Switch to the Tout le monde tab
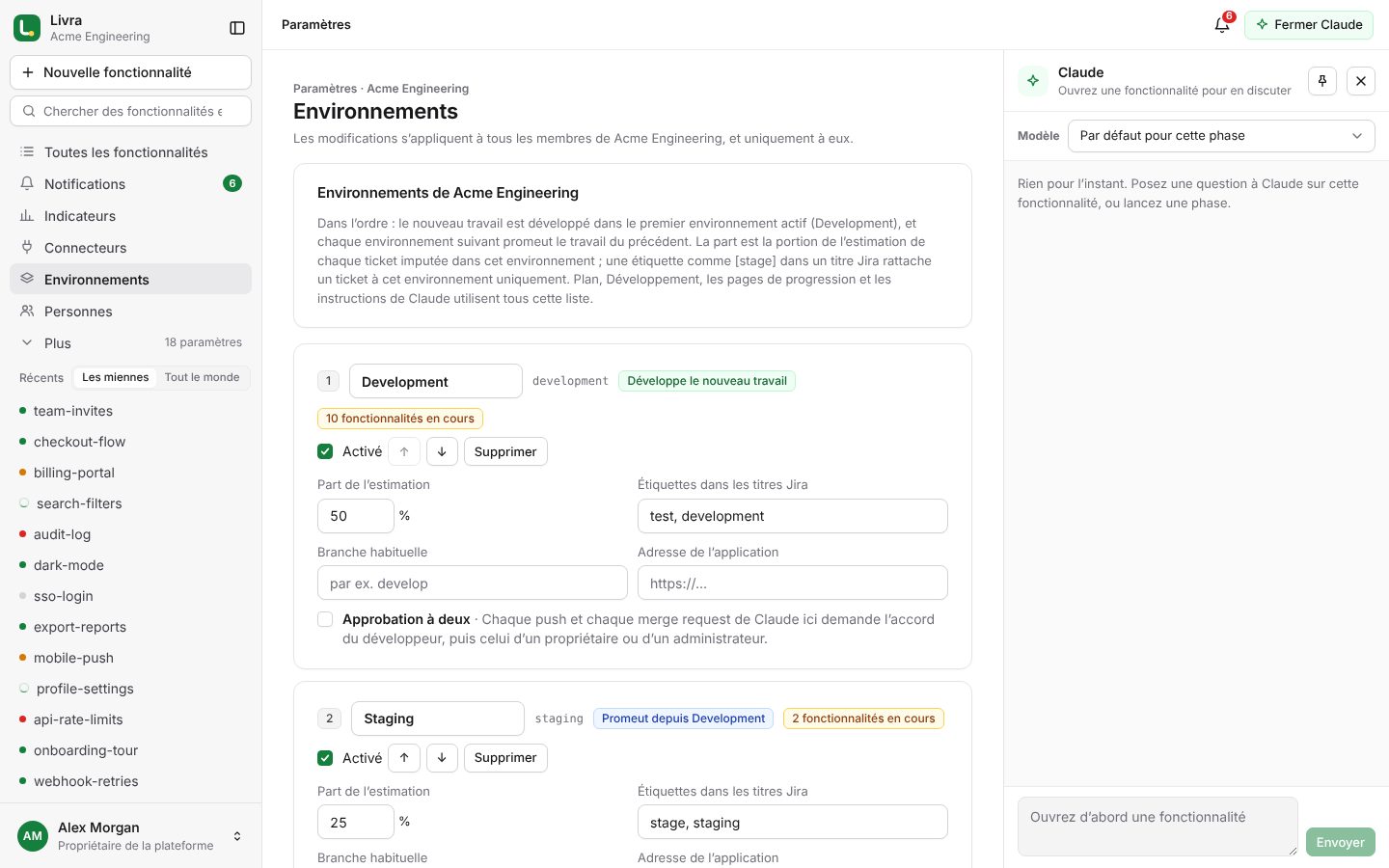Screen dimensions: 1389x868 pyautogui.click(x=202, y=377)
